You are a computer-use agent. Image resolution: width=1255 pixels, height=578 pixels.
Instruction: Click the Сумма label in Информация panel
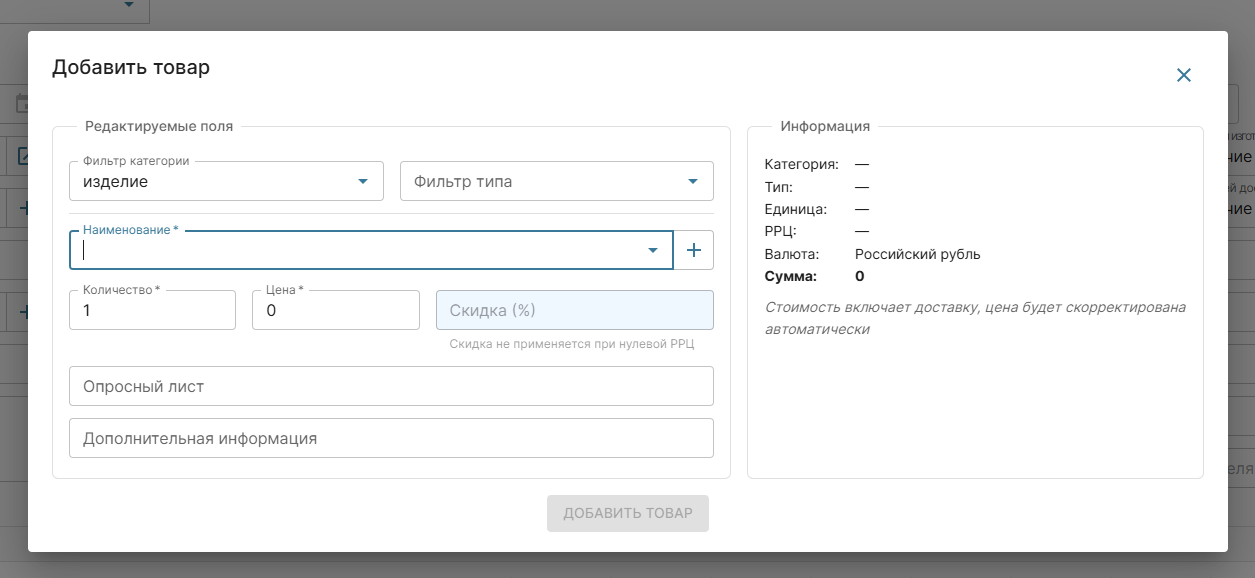coord(790,276)
